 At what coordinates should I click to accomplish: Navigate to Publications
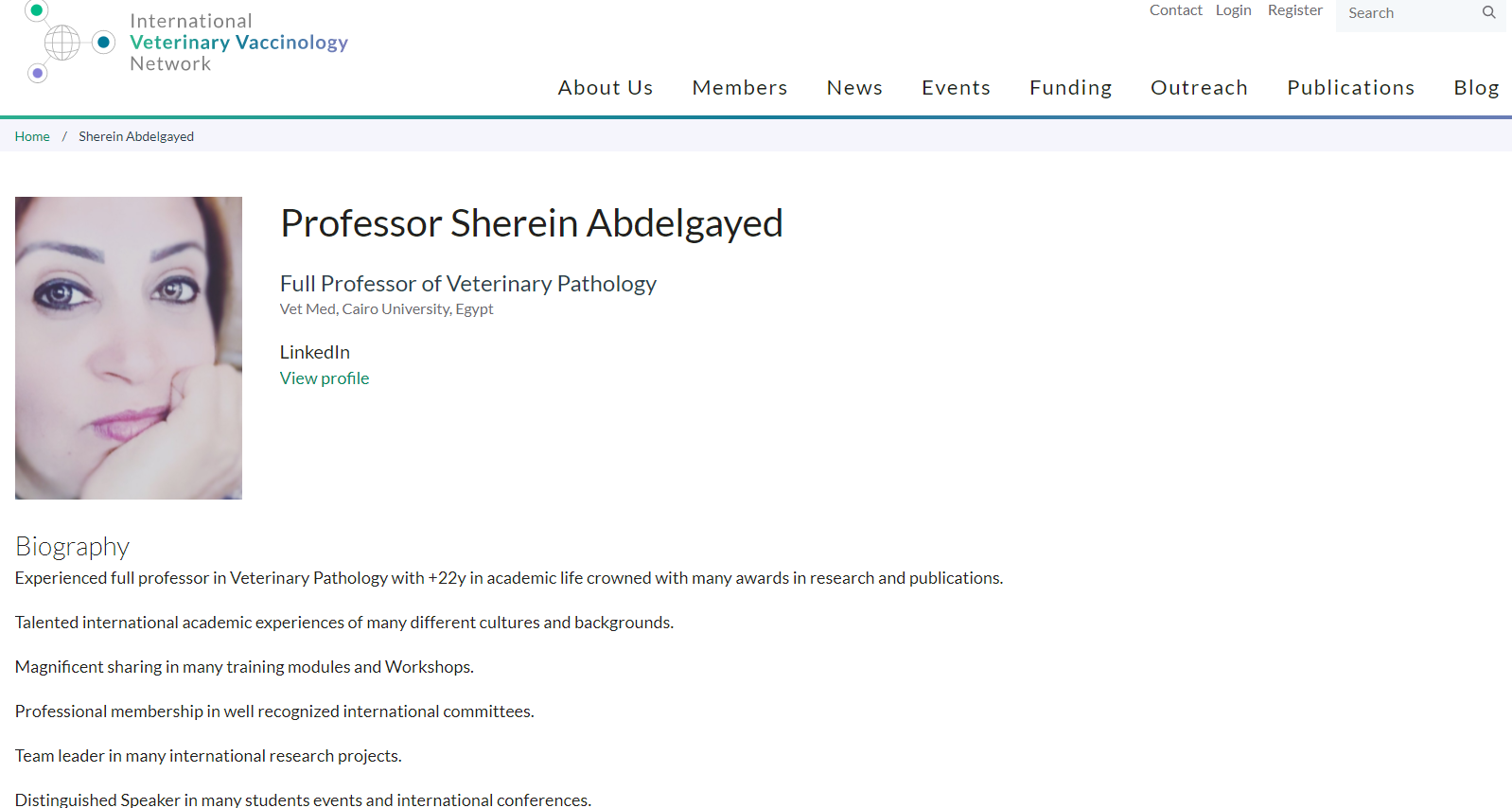(x=1350, y=88)
